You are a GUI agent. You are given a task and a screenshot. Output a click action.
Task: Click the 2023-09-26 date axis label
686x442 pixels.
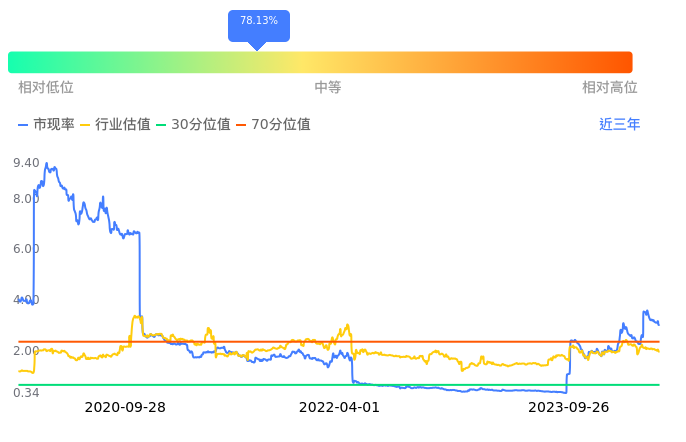(568, 407)
